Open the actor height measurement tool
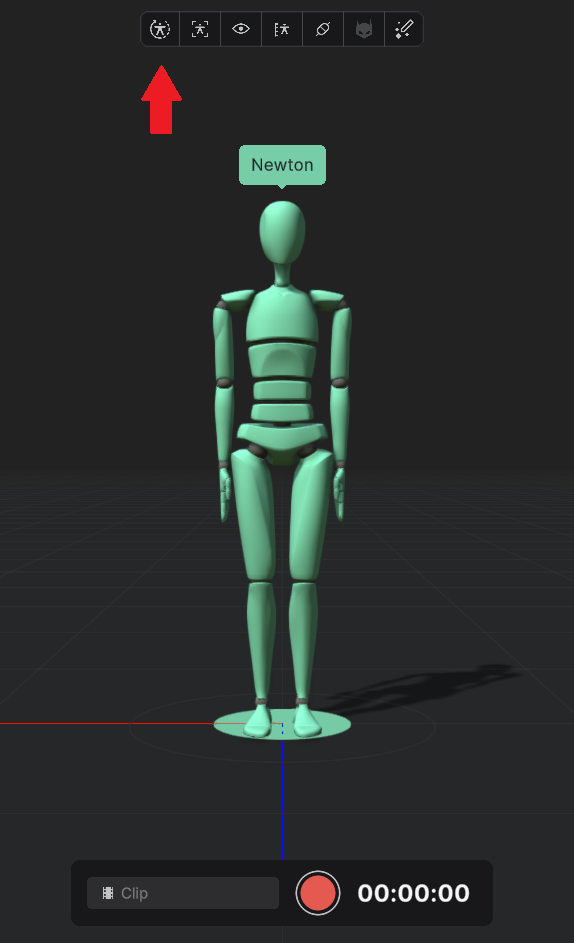This screenshot has width=574, height=943. pos(282,29)
